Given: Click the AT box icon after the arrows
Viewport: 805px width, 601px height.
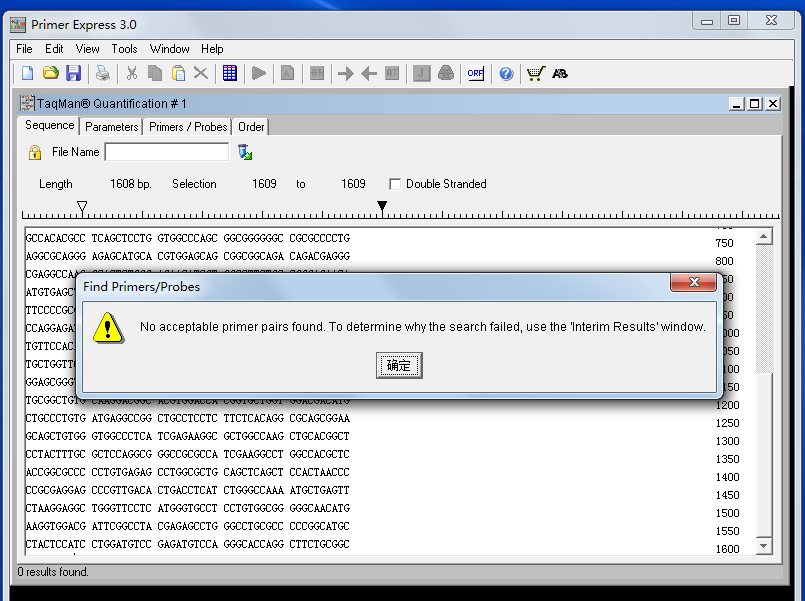Looking at the screenshot, I should [x=392, y=73].
